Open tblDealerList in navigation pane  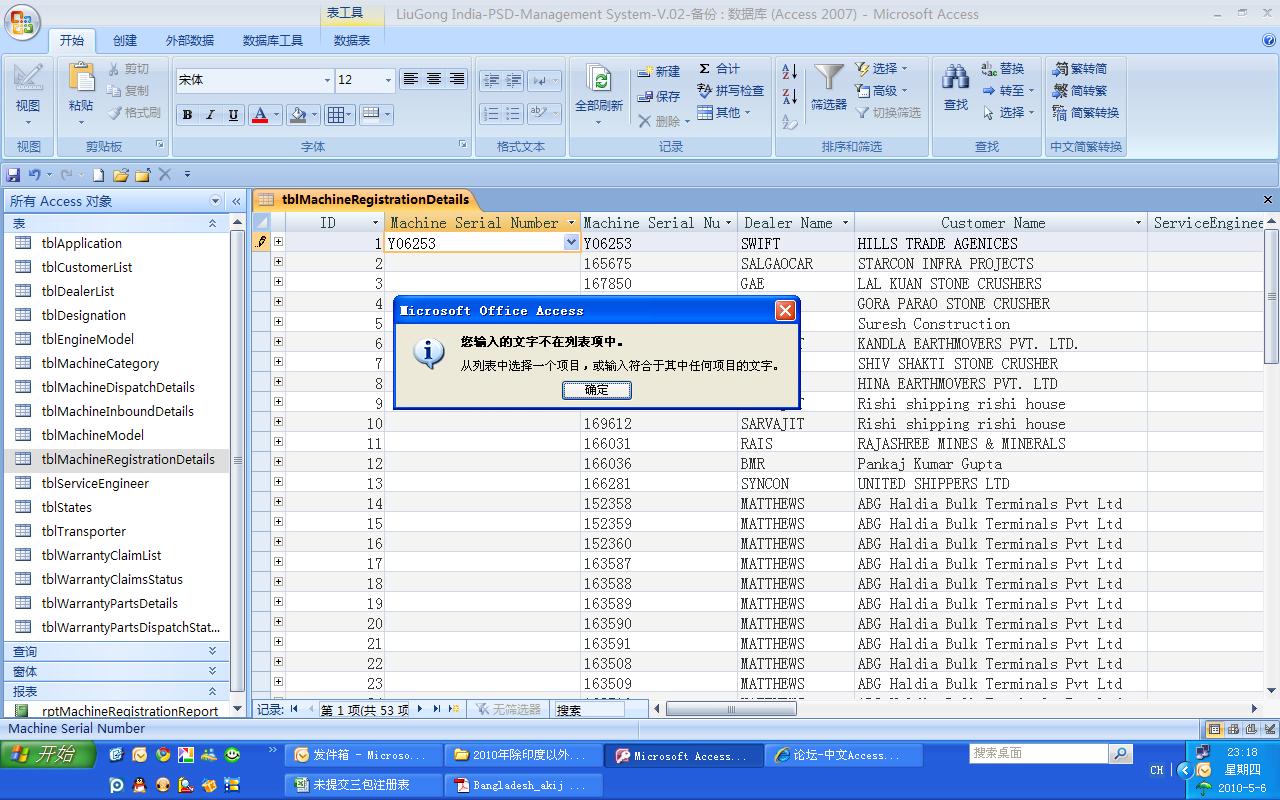tap(78, 291)
